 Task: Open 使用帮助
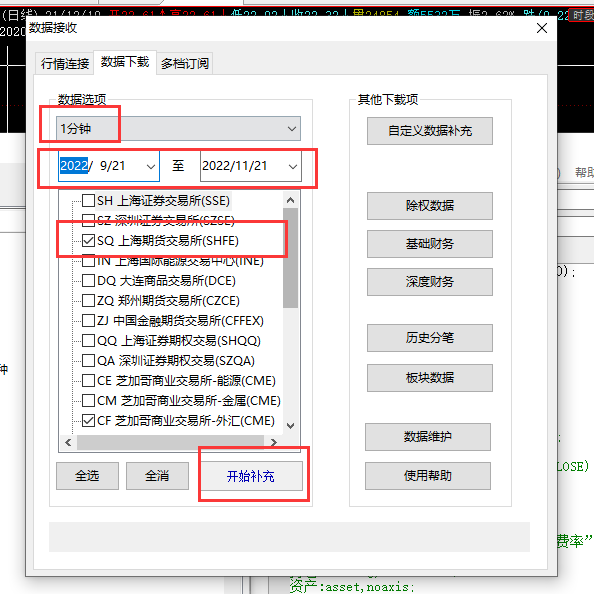point(428,476)
